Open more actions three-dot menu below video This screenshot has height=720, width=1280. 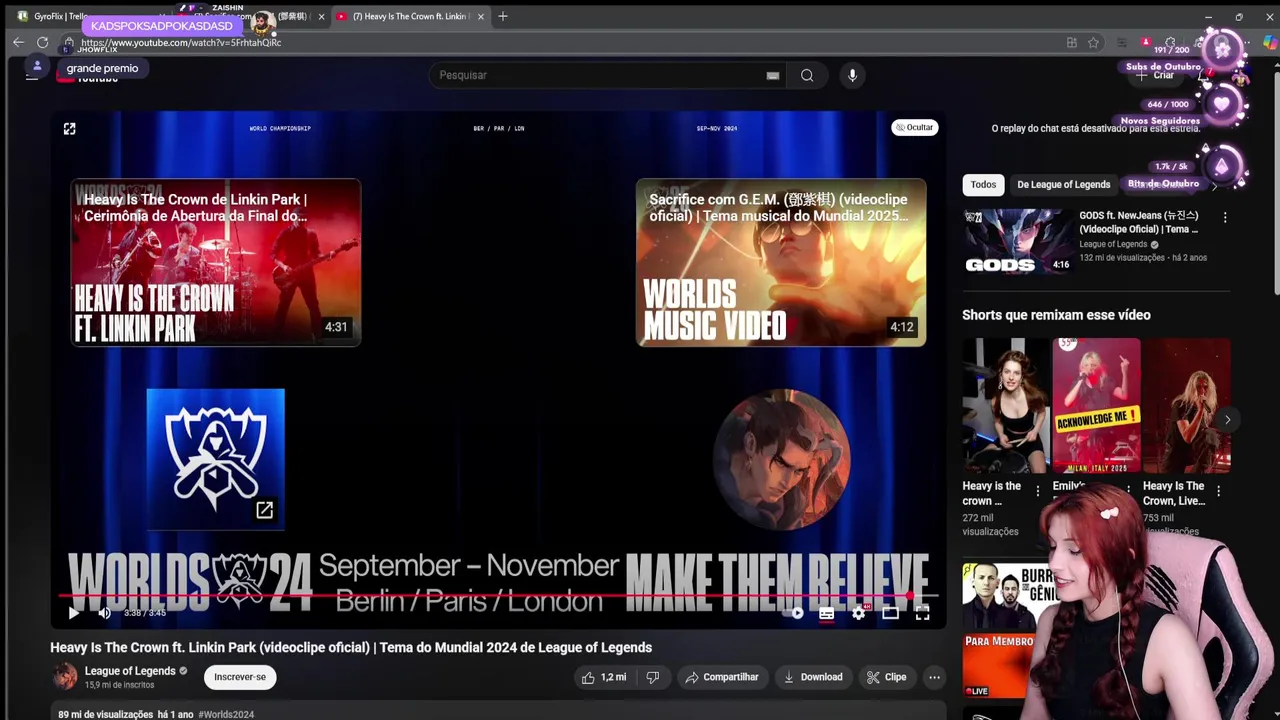click(934, 677)
